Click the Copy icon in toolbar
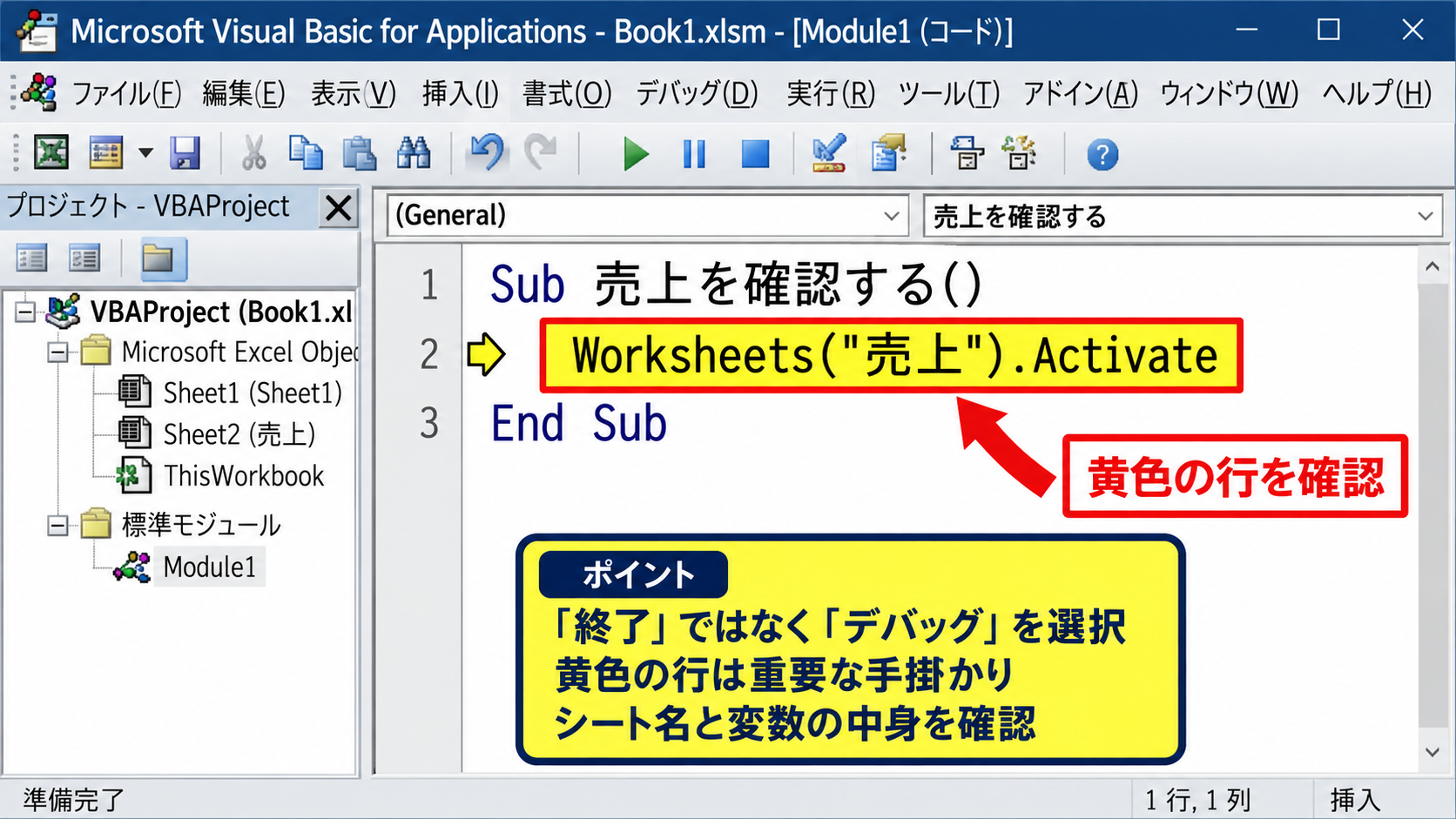1456x819 pixels. (306, 153)
